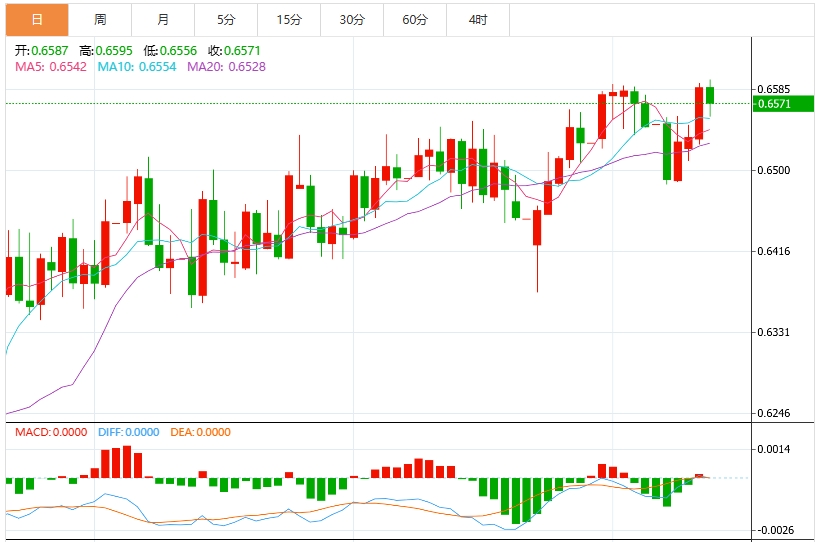Click the 0.6500 price axis label
This screenshot has width=824, height=542.
click(x=774, y=170)
